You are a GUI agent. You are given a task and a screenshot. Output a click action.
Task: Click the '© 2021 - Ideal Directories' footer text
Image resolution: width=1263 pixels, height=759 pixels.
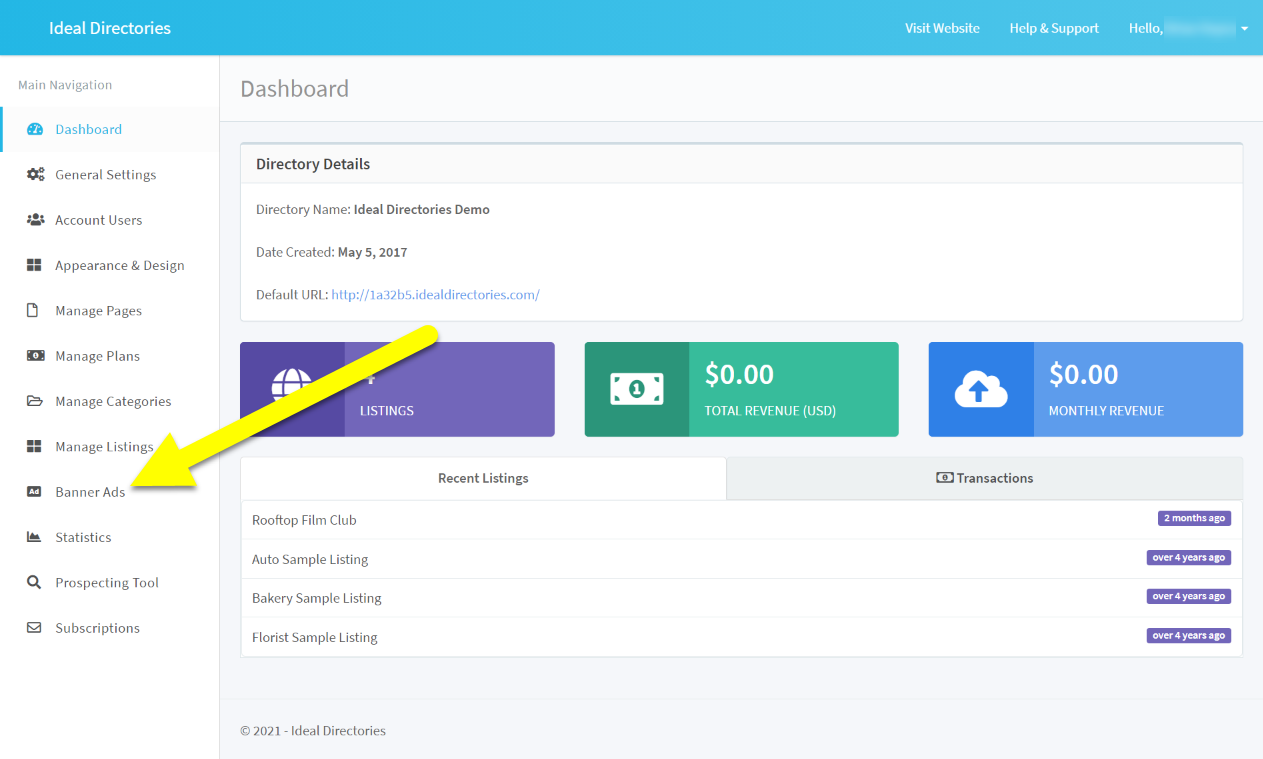tap(313, 731)
